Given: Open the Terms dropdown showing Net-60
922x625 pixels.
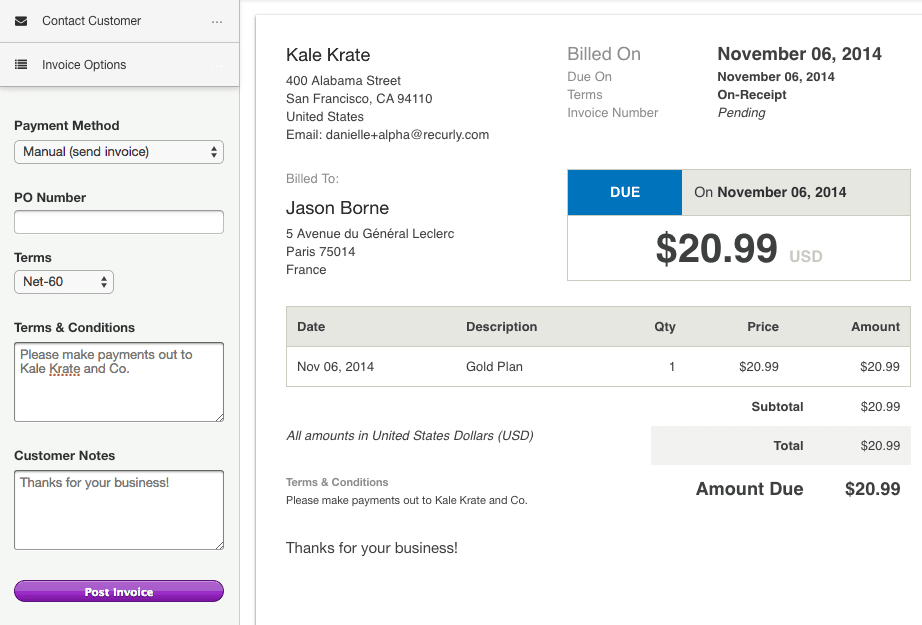Looking at the screenshot, I should [x=64, y=282].
